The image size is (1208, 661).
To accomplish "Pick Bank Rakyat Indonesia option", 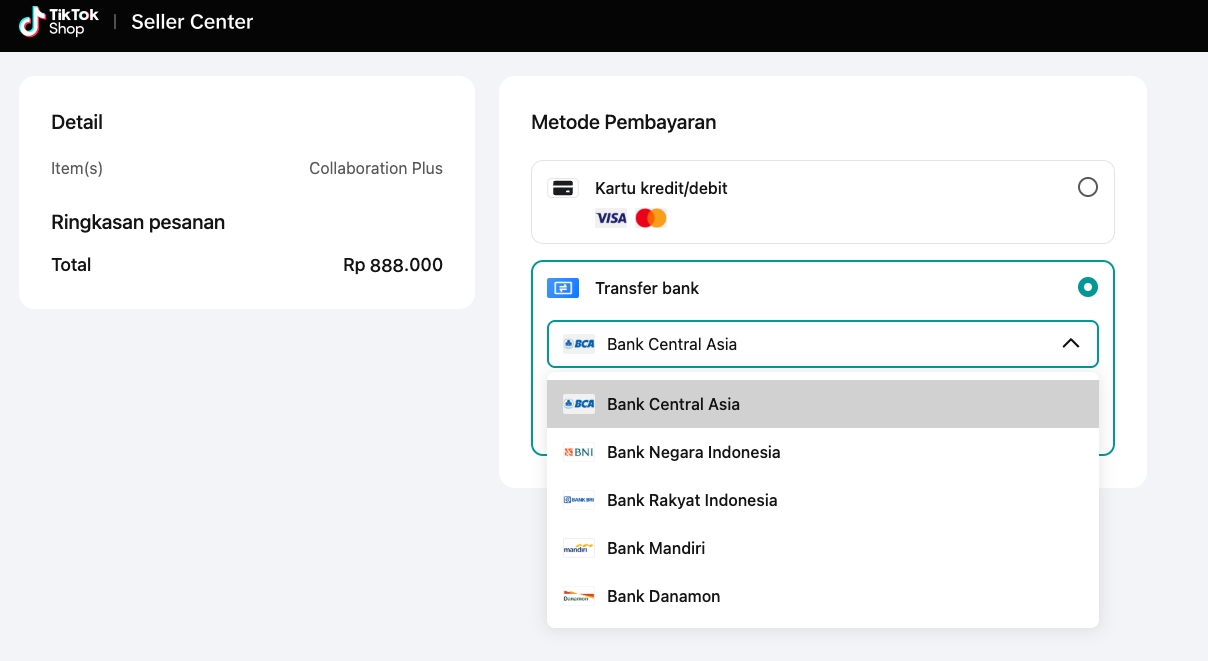I will [x=692, y=500].
